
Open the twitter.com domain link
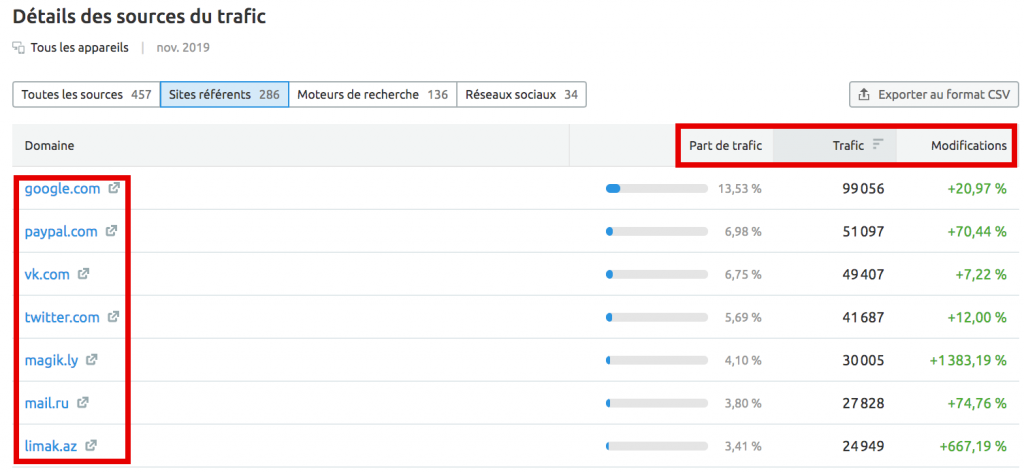62,318
